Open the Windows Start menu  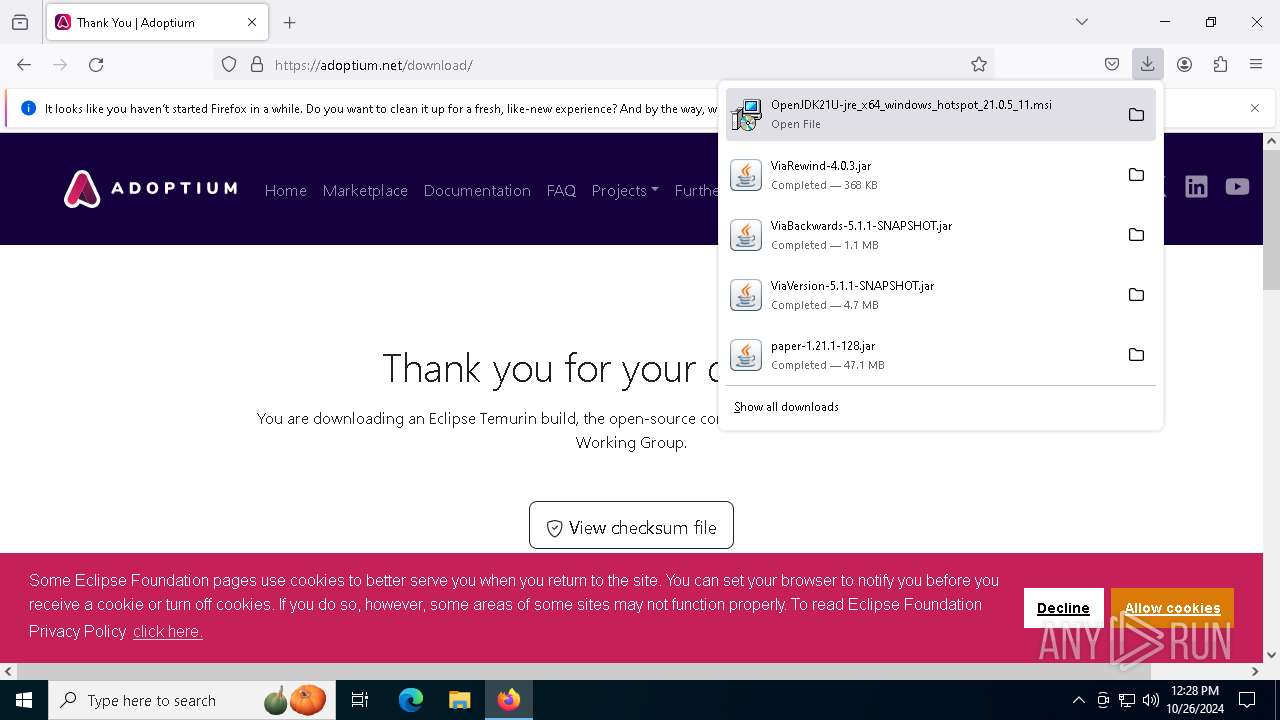(x=24, y=700)
